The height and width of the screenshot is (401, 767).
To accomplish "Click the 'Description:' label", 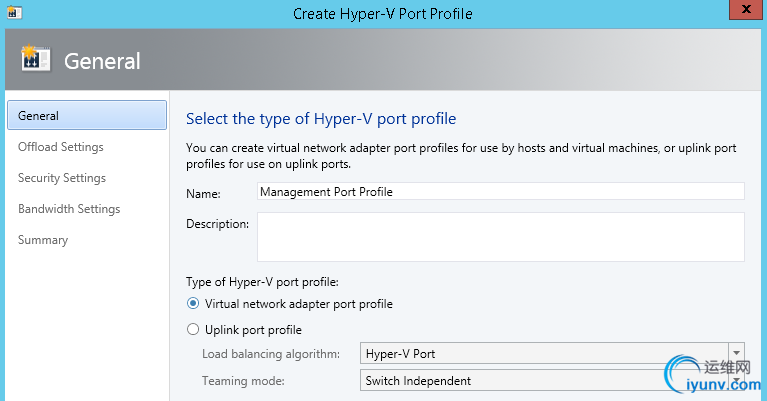I will [x=217, y=224].
